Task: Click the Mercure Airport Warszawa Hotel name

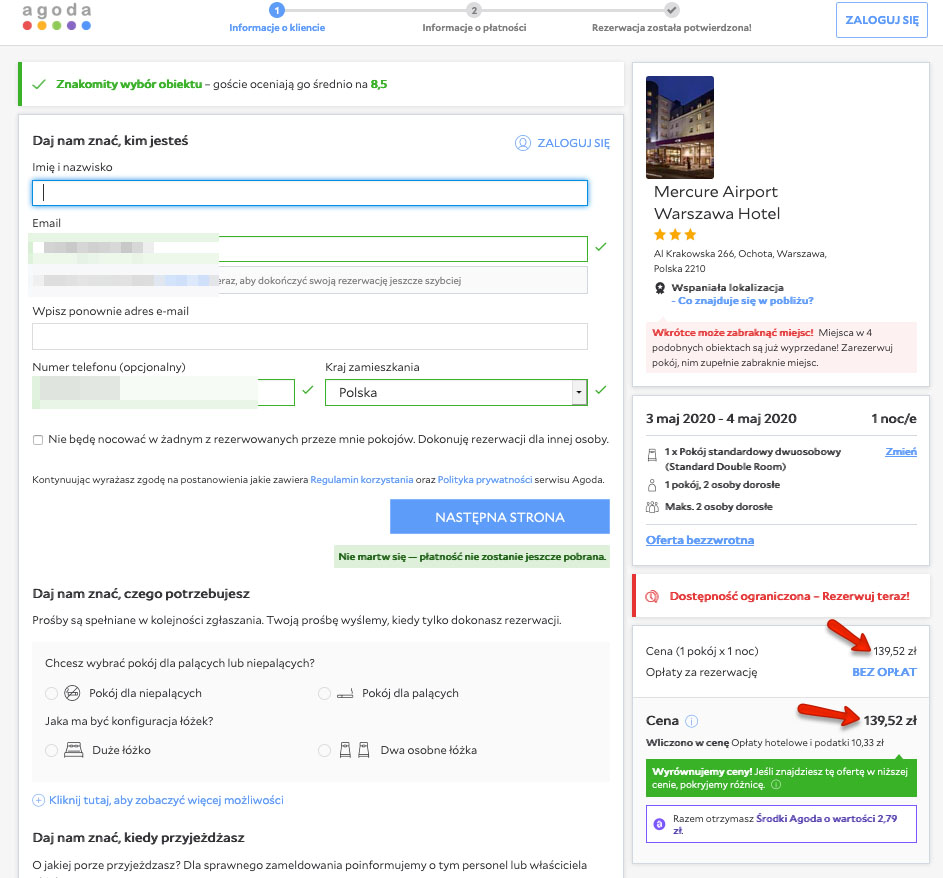Action: coord(717,203)
